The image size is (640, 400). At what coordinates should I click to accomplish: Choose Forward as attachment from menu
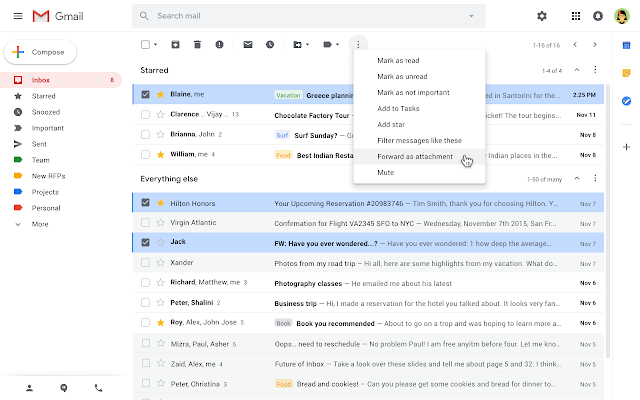tap(415, 157)
